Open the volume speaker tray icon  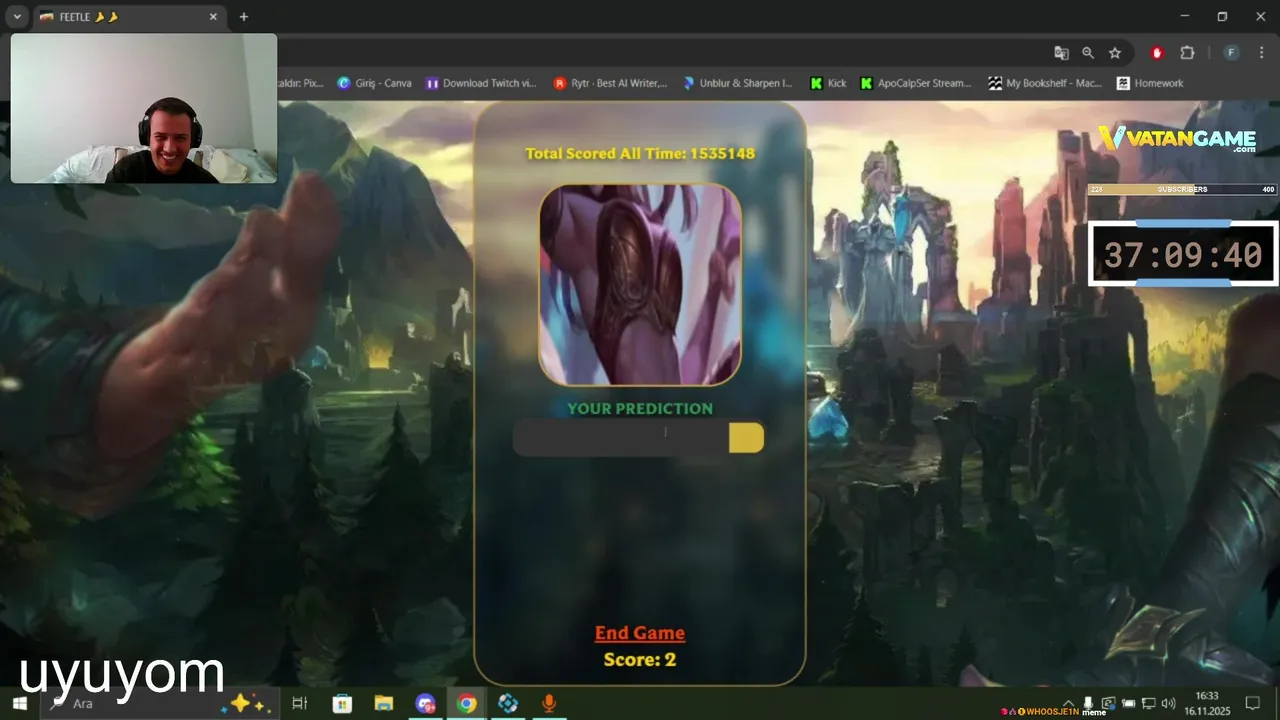[1168, 704]
